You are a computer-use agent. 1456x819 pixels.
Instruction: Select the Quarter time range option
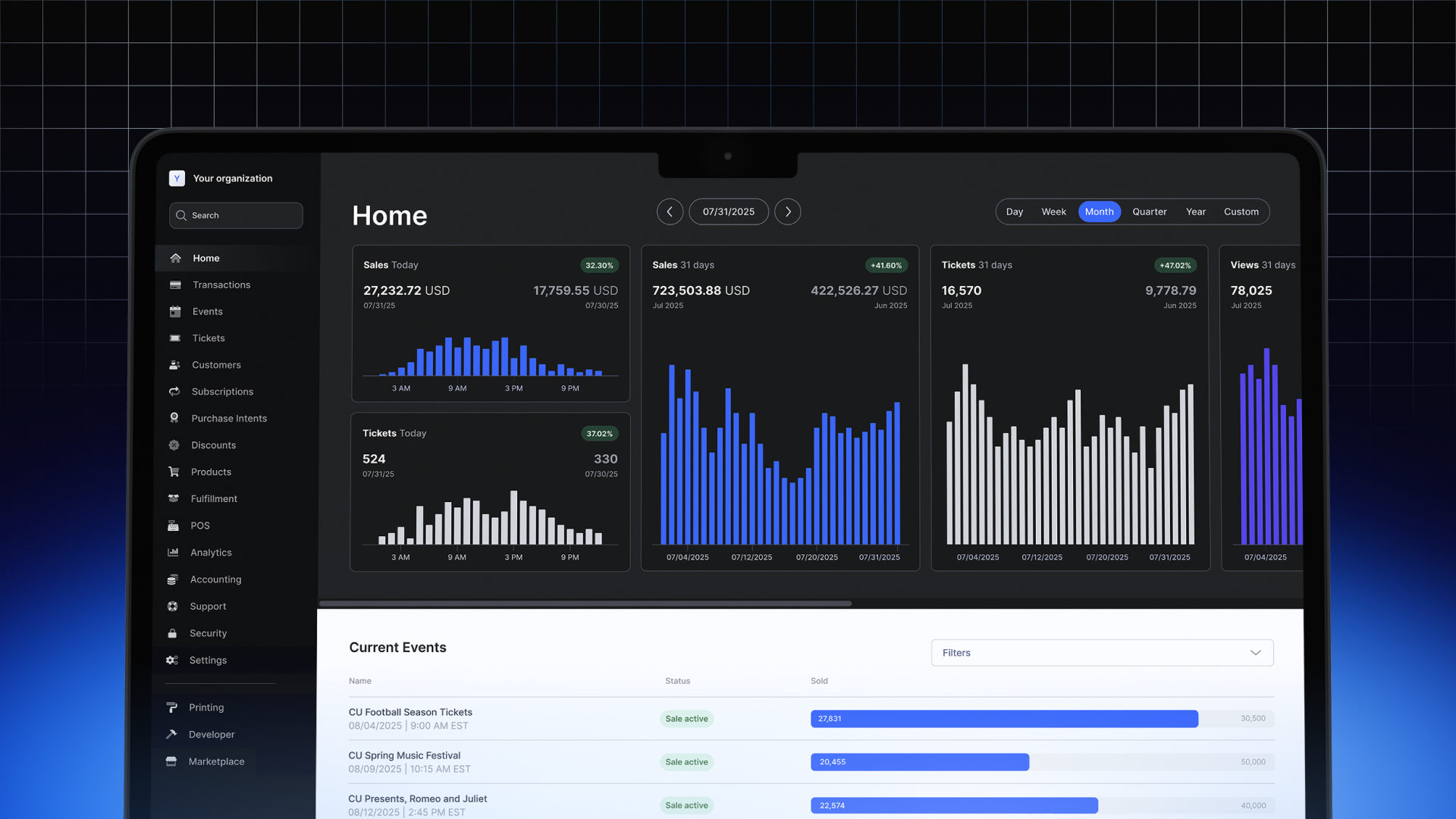coord(1149,212)
